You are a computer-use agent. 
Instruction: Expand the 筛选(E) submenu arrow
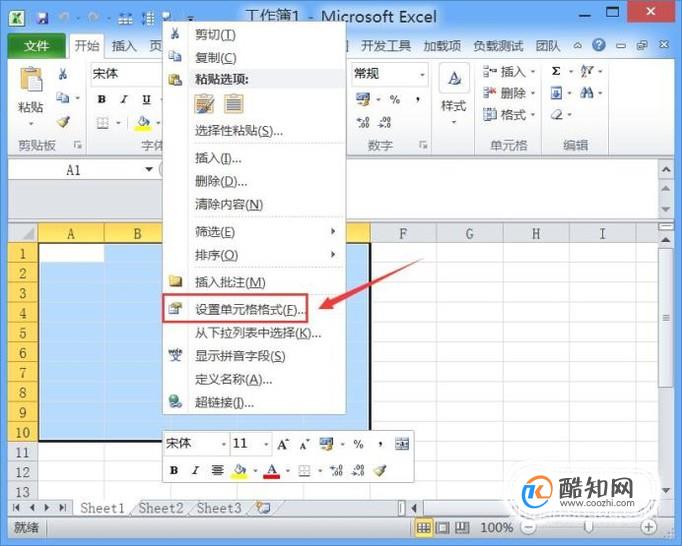click(333, 231)
